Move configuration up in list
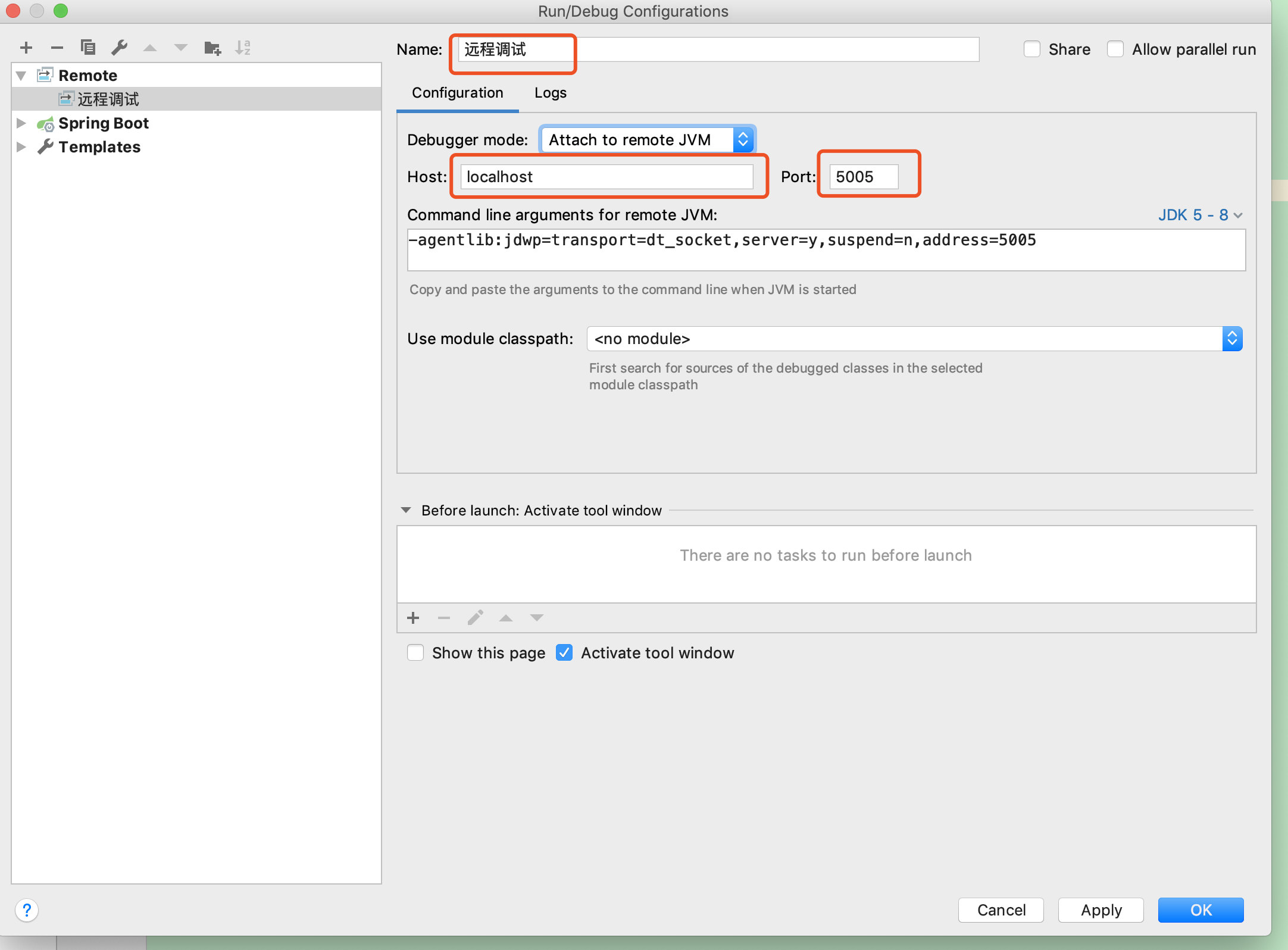 [150, 48]
